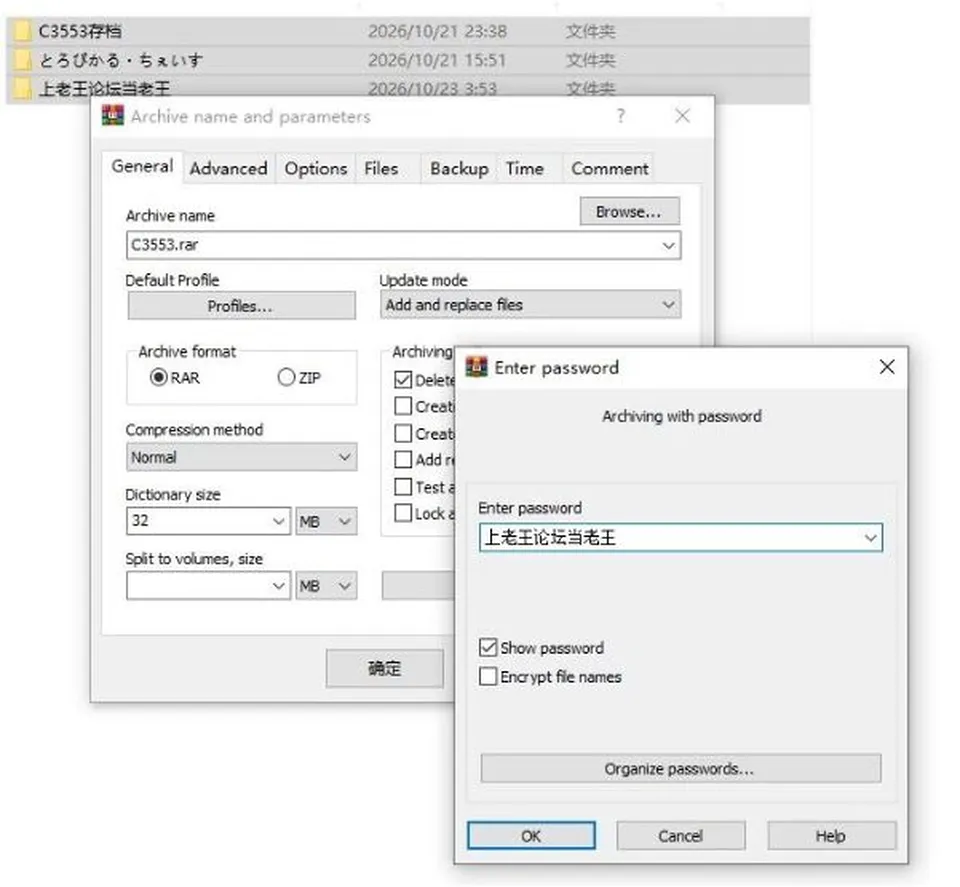Click the Browse... button
This screenshot has width=960, height=887.
click(629, 211)
